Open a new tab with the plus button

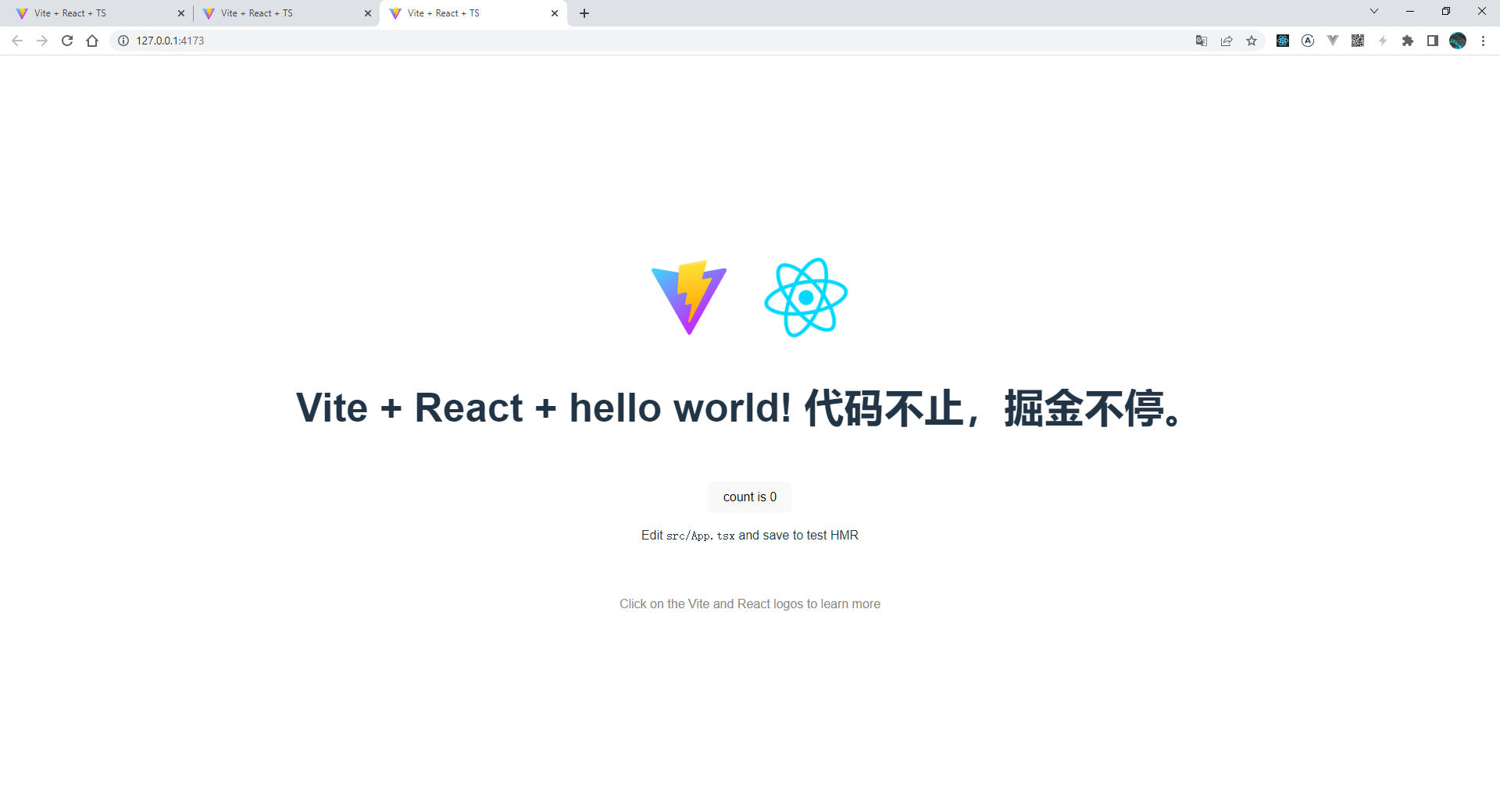(x=584, y=13)
